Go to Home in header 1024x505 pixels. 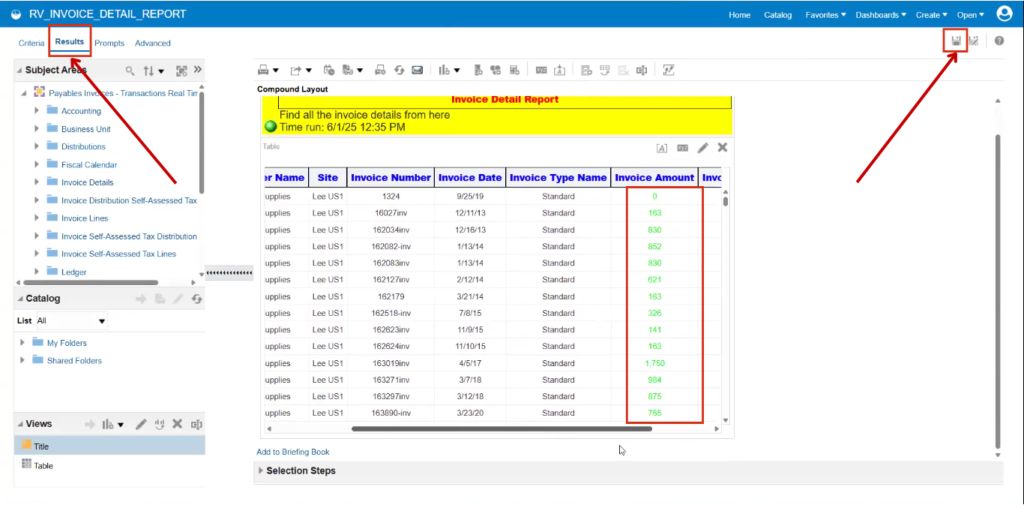click(x=739, y=14)
